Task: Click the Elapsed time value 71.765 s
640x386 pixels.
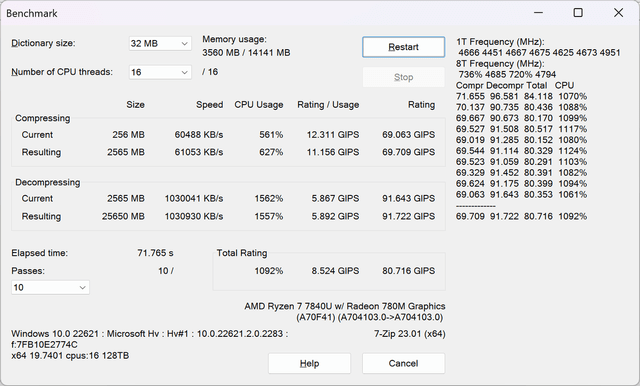Action: [155, 253]
